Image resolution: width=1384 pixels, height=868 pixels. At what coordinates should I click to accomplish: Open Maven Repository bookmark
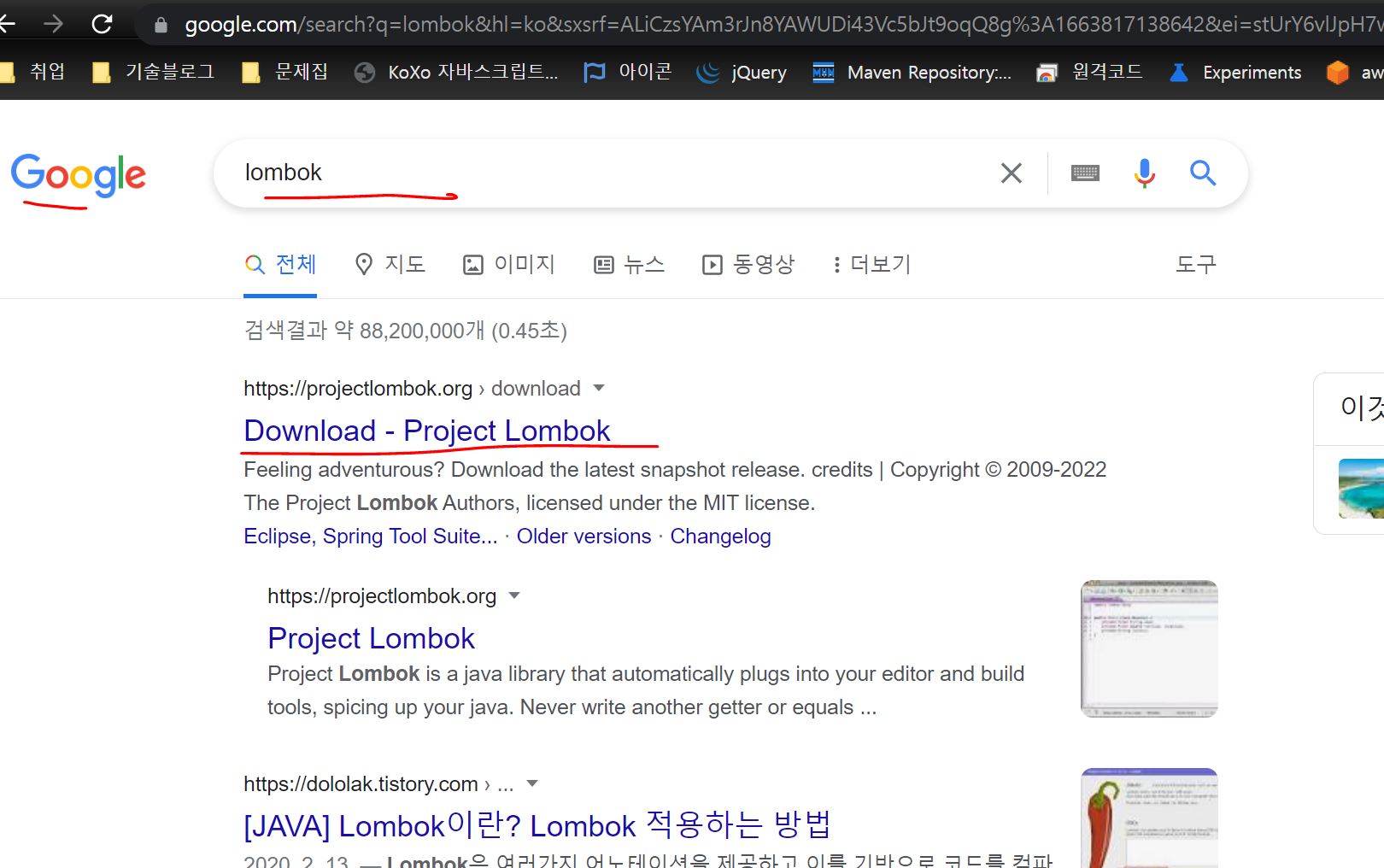(x=912, y=73)
